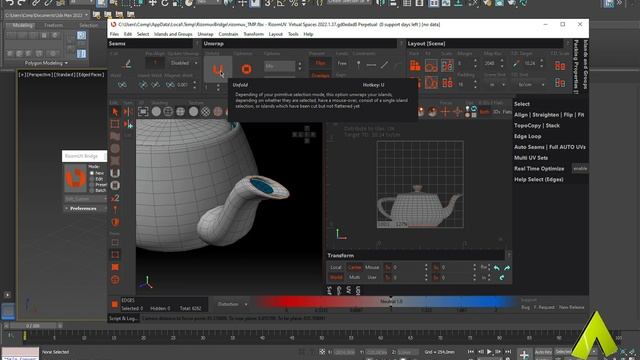This screenshot has width=640, height=360.
Task: Select the Edit mode radio button
Action: tap(91, 179)
